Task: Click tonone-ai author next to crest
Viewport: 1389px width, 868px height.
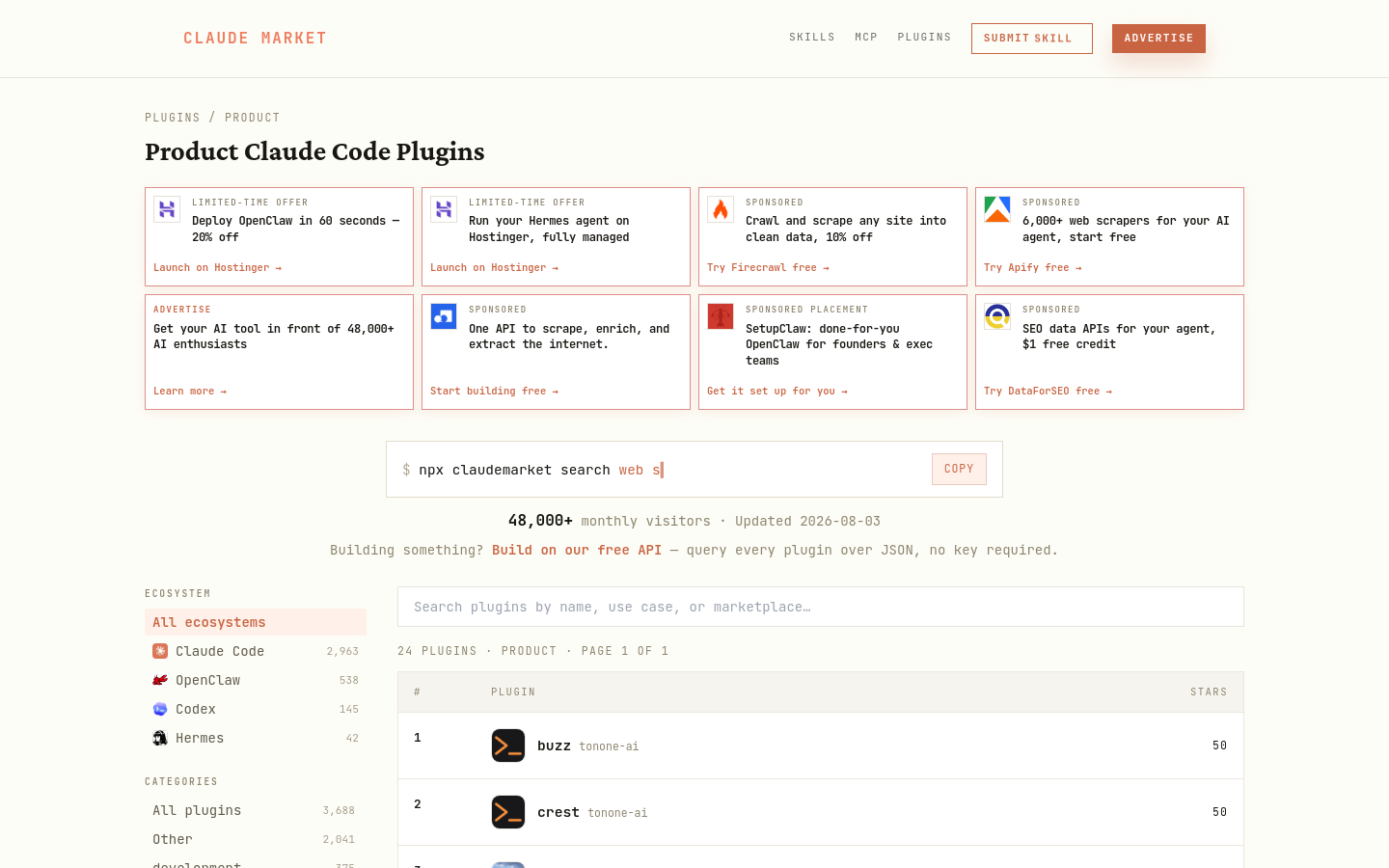Action: click(617, 813)
